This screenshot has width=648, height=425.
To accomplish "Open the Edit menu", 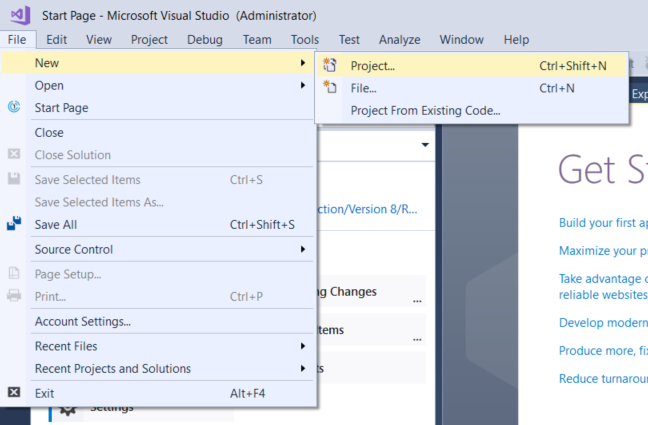I will tap(56, 40).
